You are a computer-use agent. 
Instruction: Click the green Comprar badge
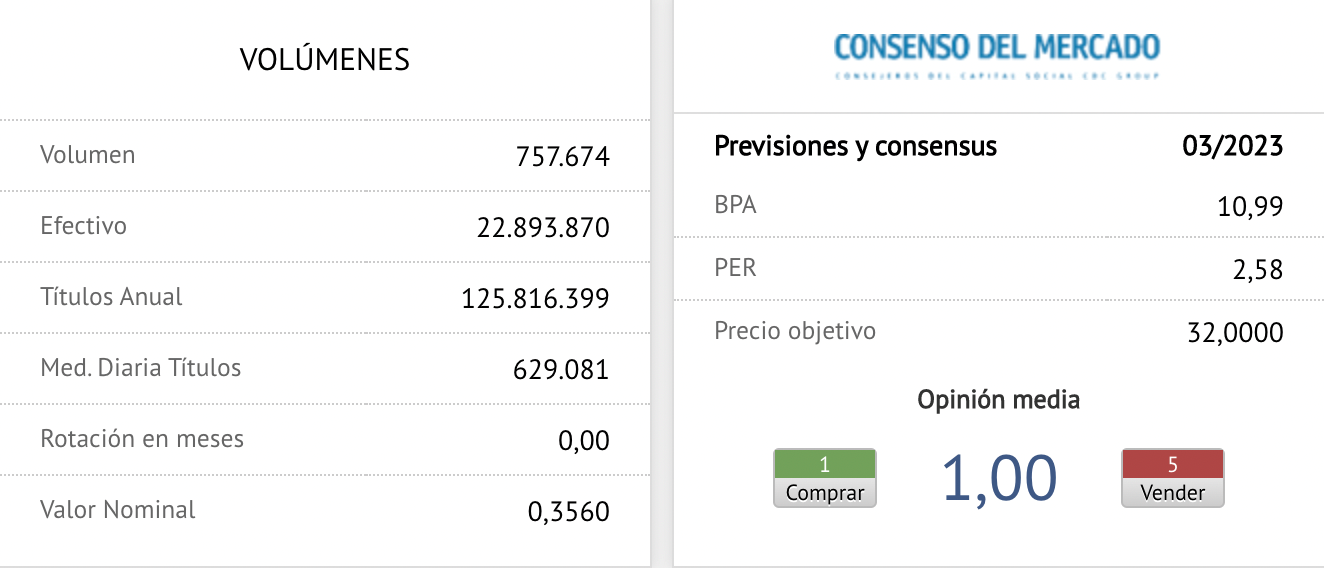pos(824,478)
